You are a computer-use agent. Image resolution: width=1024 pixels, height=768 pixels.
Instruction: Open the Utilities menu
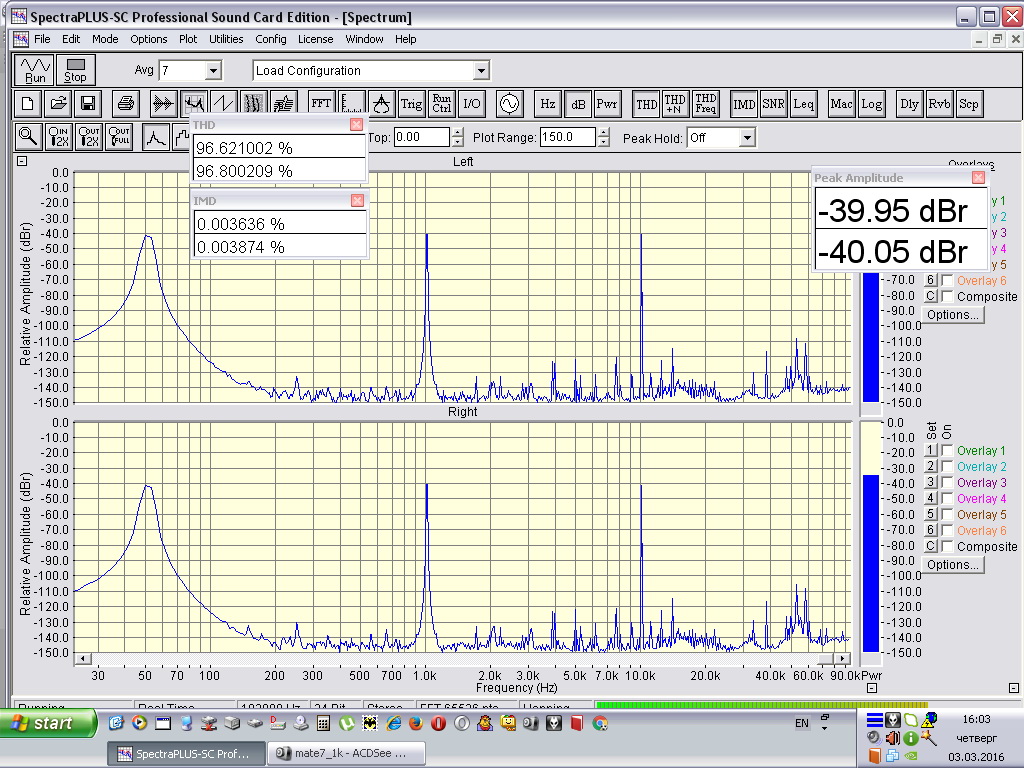pos(226,39)
